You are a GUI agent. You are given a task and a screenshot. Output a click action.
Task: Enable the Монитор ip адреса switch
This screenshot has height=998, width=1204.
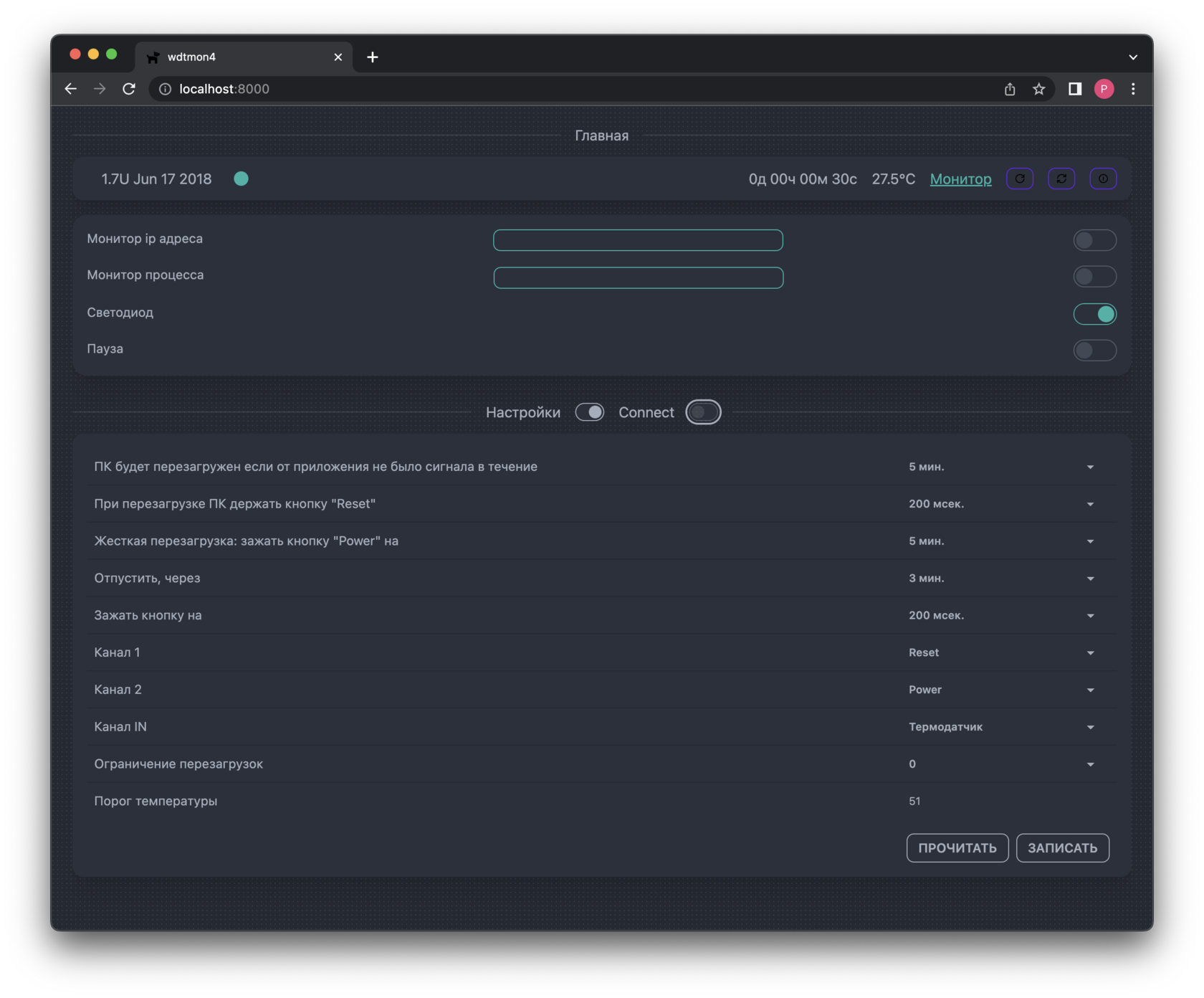click(x=1094, y=240)
